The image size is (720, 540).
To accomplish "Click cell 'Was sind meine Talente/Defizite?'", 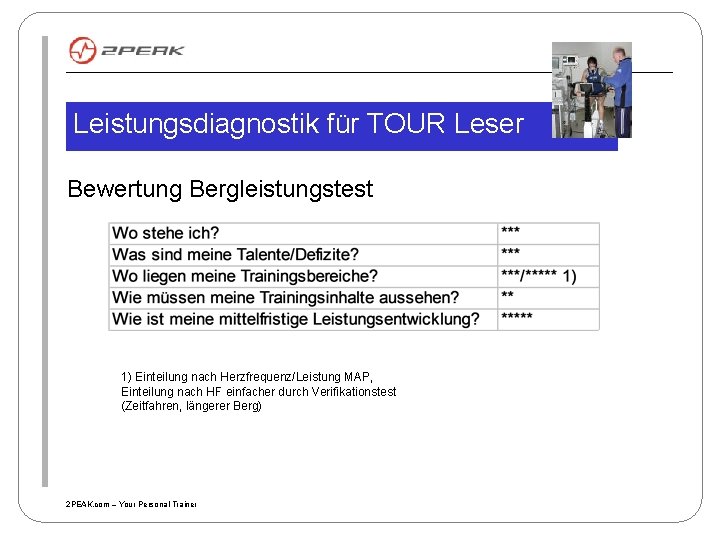I will [x=303, y=255].
